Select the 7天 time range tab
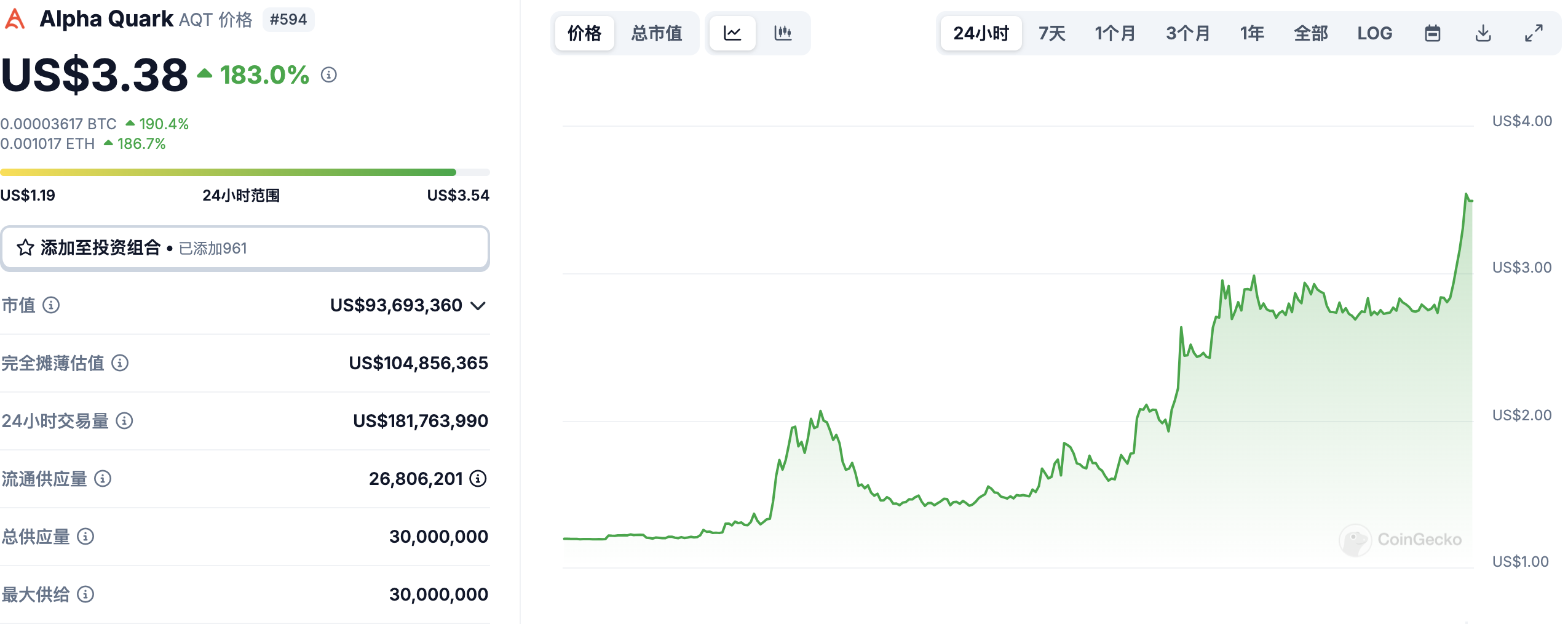 click(1051, 33)
